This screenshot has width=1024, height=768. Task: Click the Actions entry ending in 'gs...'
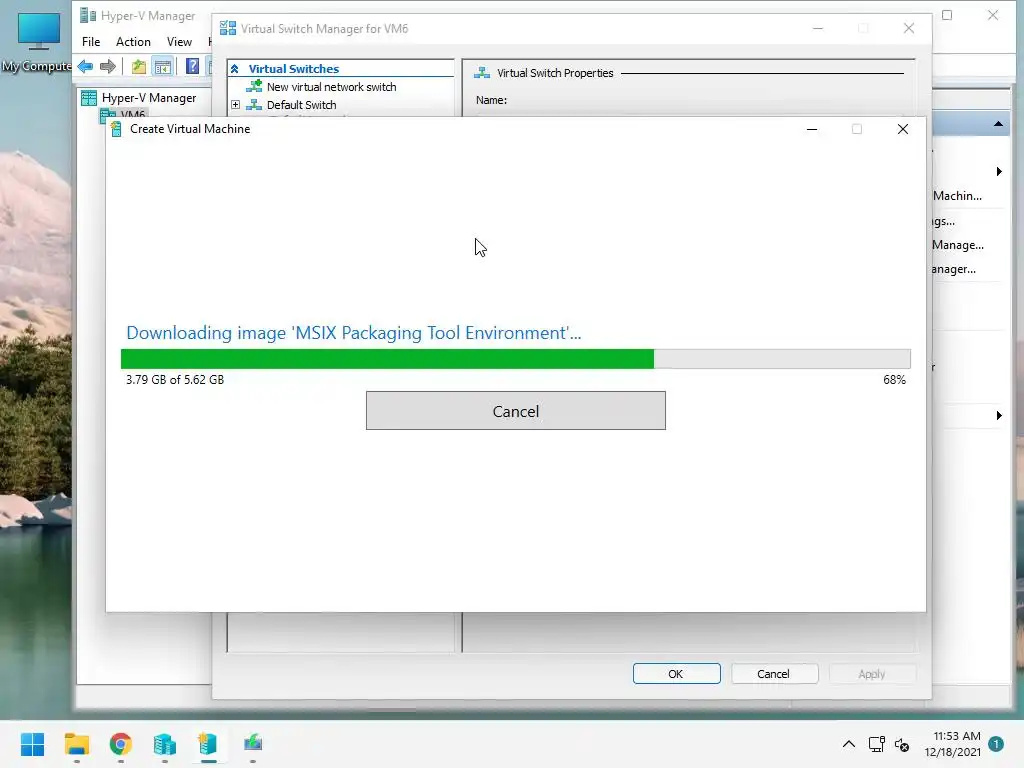click(944, 221)
